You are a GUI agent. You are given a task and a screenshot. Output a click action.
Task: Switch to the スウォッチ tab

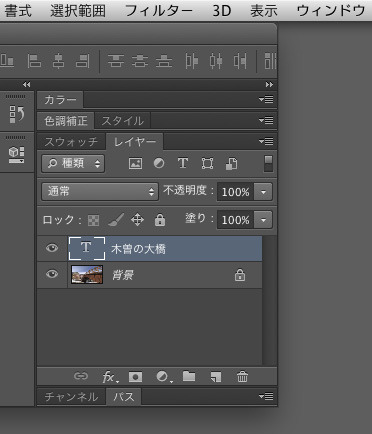coord(71,142)
